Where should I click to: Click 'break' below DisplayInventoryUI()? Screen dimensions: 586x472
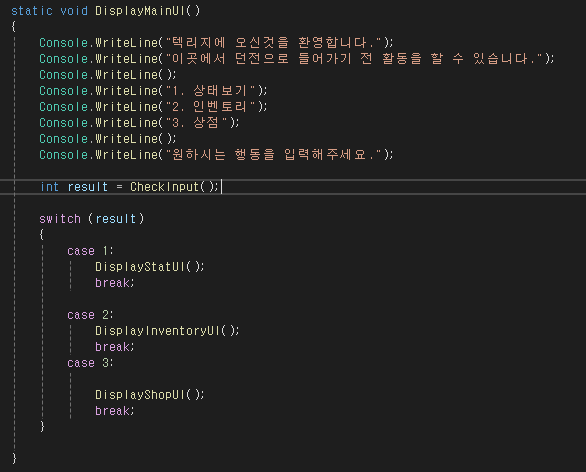click(112, 347)
